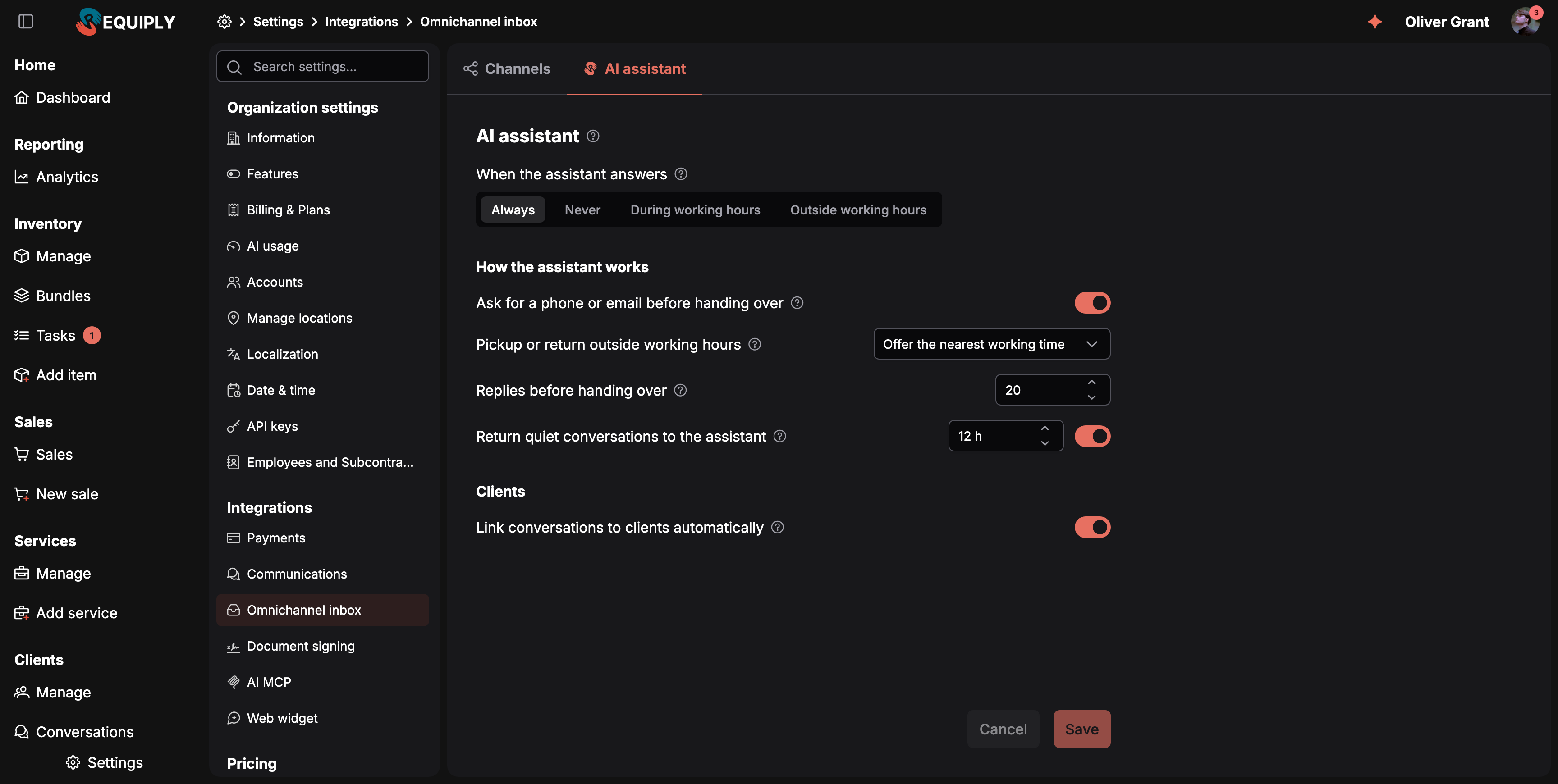Save the AI assistant settings
The image size is (1558, 784).
(x=1082, y=729)
